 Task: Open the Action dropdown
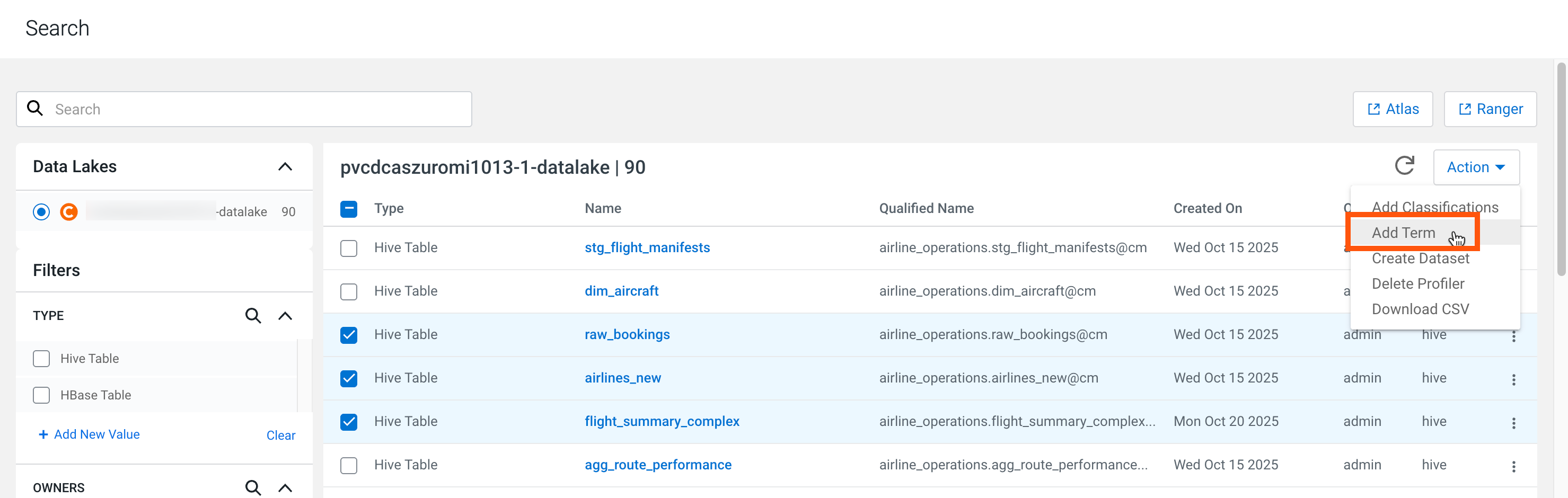1475,167
